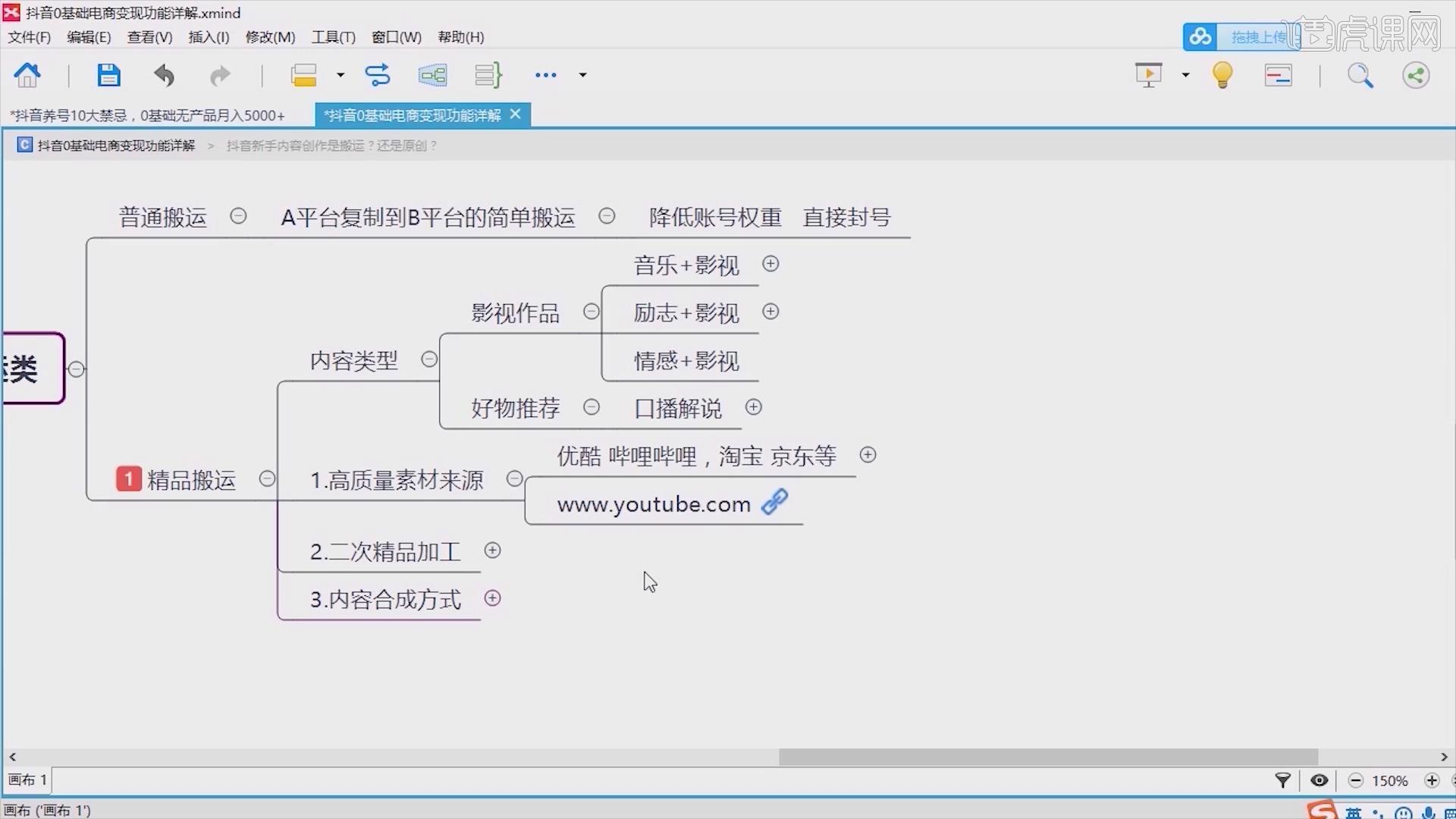The width and height of the screenshot is (1456, 819).
Task: Click the cloud upload button
Action: (x=1241, y=36)
